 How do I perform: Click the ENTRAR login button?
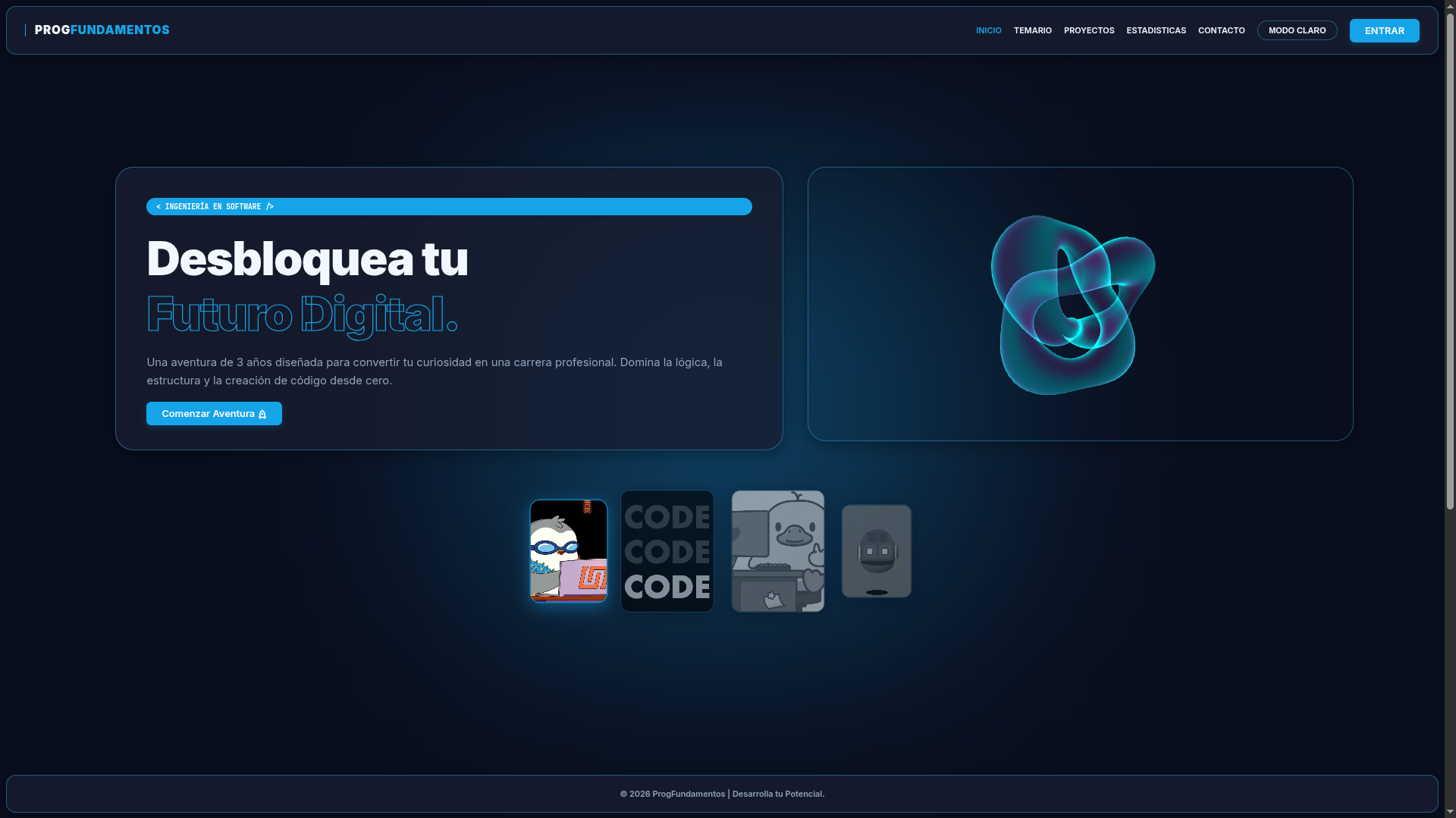coord(1384,30)
